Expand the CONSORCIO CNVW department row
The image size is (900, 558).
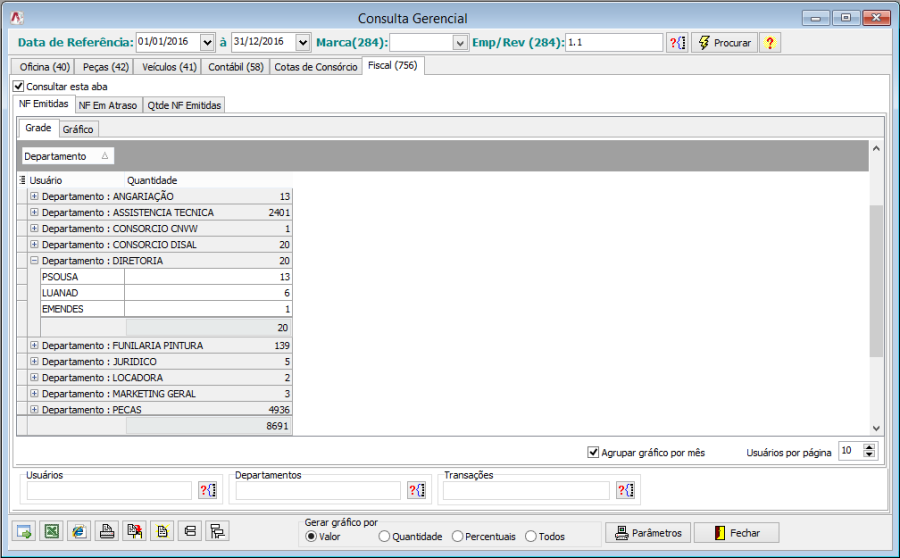coord(34,228)
